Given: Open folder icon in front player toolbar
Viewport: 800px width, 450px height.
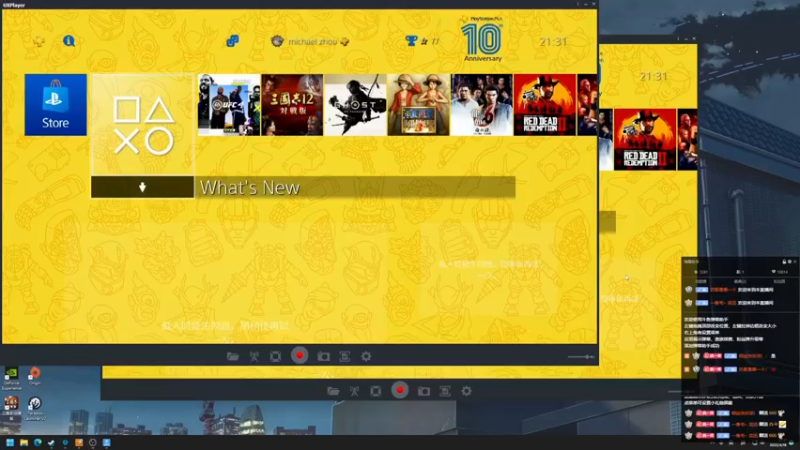Looking at the screenshot, I should [233, 356].
